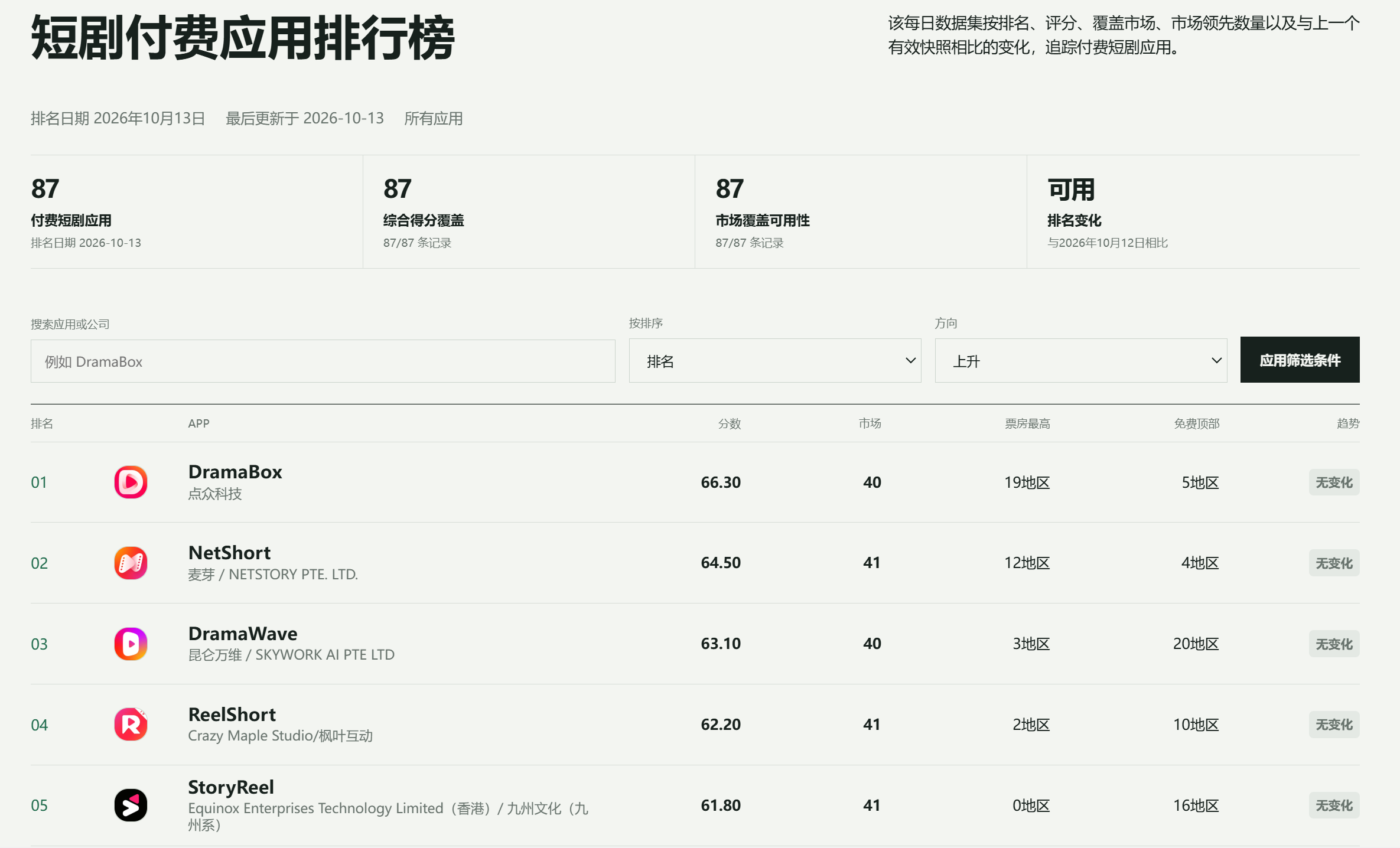Click the 所有应用 label

point(434,119)
